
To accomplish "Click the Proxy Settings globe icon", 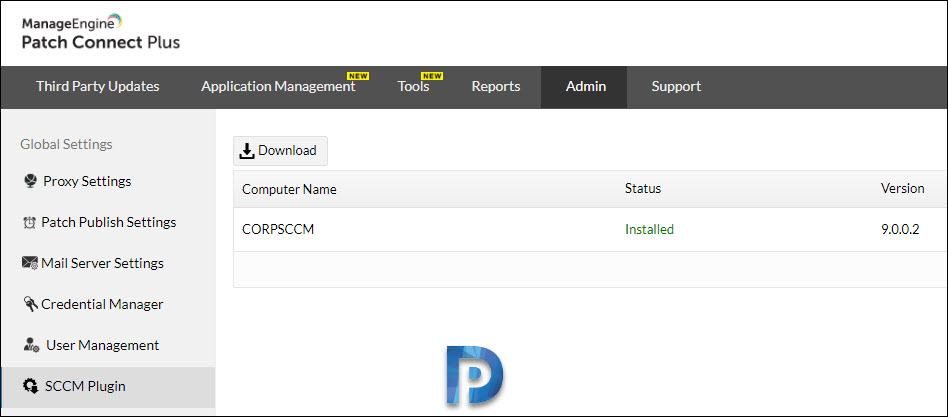I will (30, 181).
